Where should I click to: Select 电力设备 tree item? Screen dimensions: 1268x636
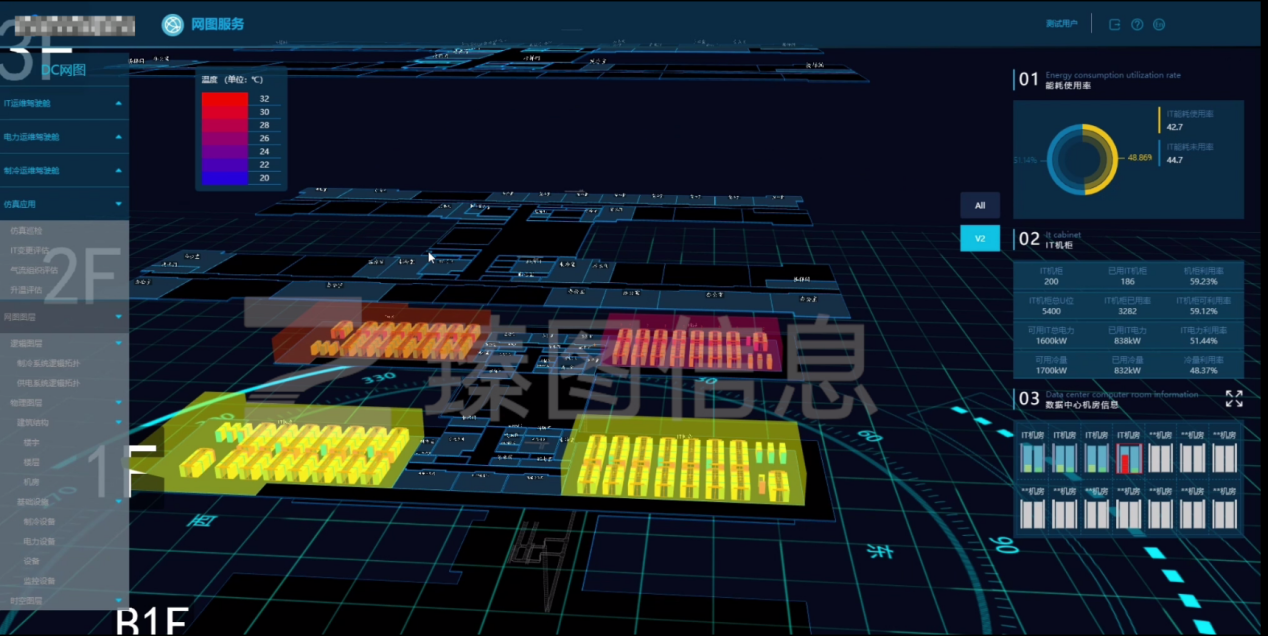coord(39,541)
